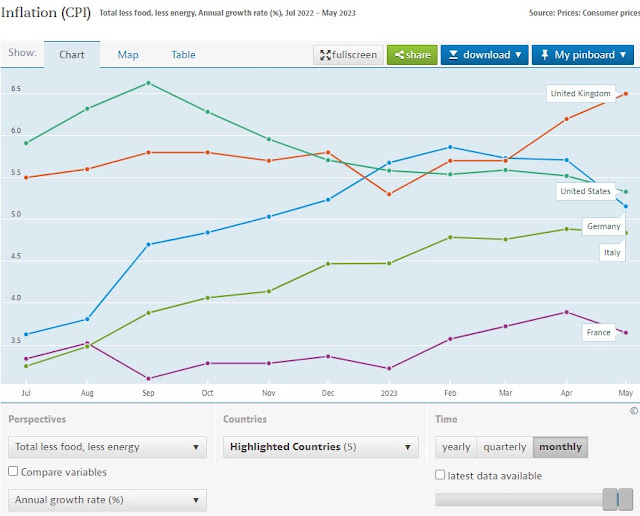Open the Highlighted Countries dropdown
640x516 pixels.
coord(321,447)
